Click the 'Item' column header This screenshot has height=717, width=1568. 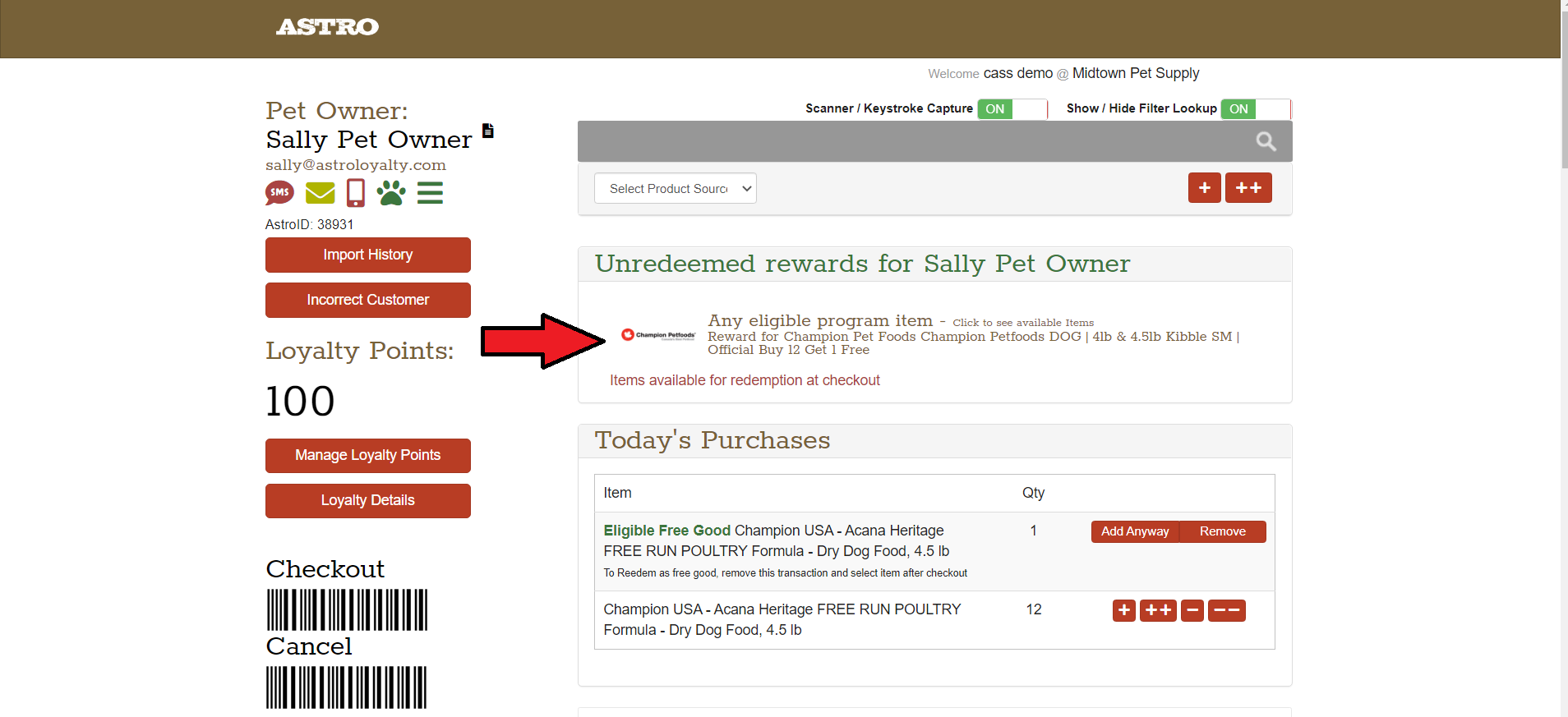point(617,493)
